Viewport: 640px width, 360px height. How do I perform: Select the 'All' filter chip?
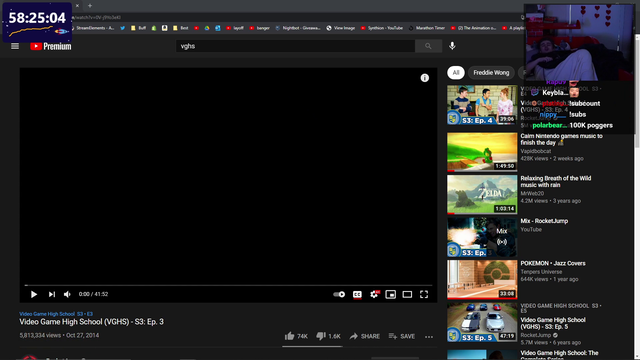[456, 73]
